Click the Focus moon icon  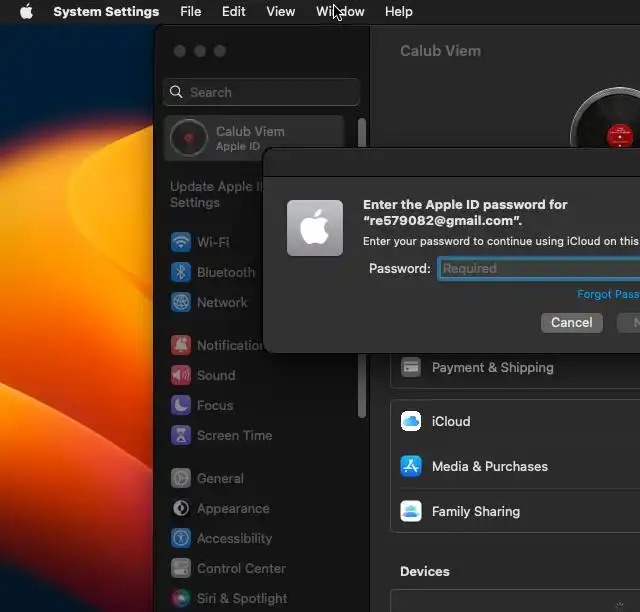(x=181, y=405)
